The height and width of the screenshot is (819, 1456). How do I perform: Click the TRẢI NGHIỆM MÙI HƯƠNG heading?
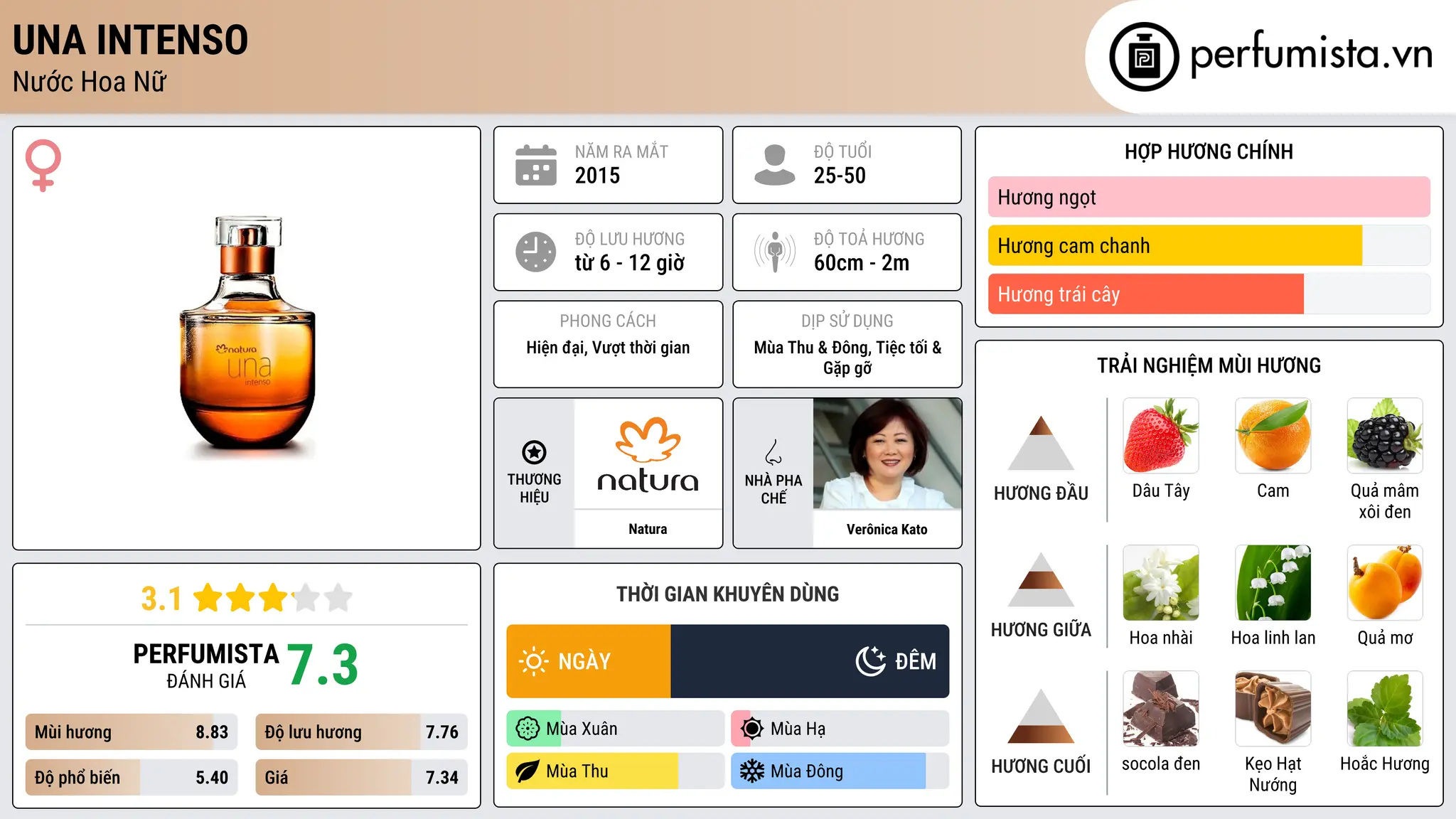tap(1209, 365)
